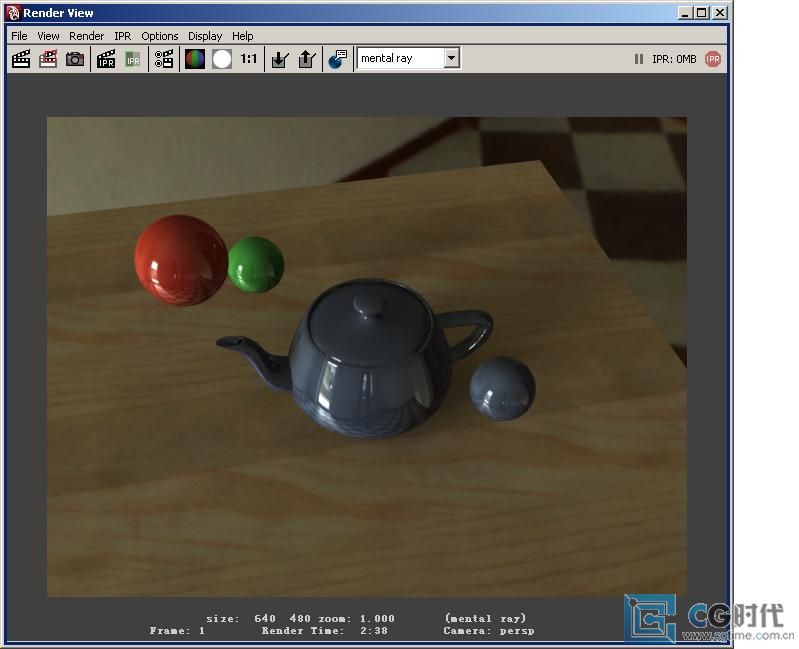Viewport: 799px width, 649px height.
Task: Take a snapshot with the camera icon
Action: click(75, 59)
